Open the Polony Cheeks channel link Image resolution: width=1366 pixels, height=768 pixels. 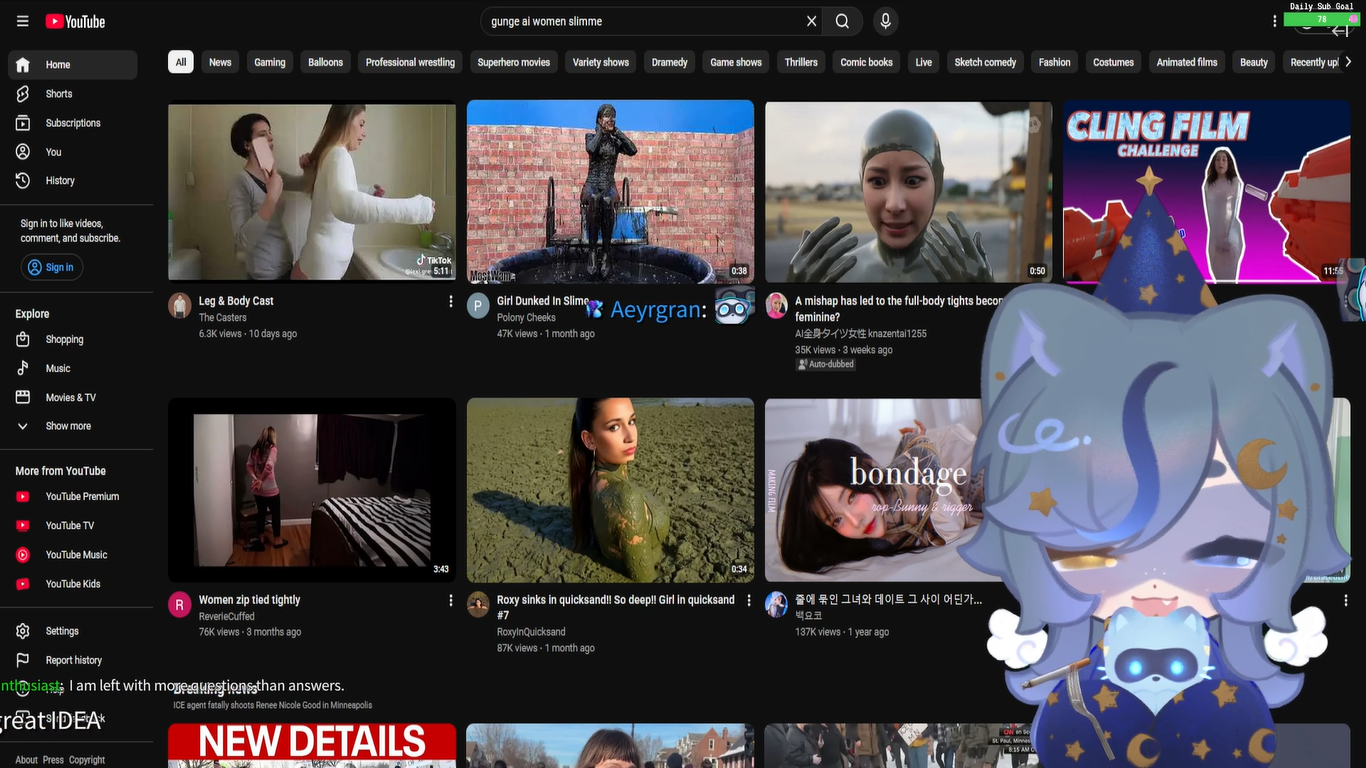coord(526,318)
